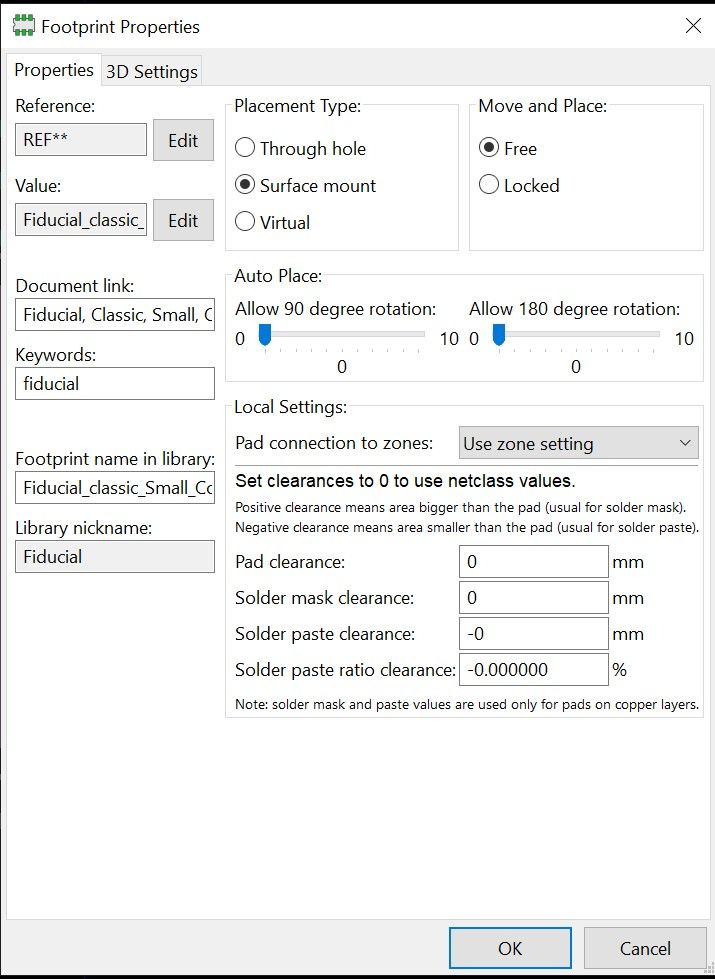Select Free under Move and Place

click(490, 149)
